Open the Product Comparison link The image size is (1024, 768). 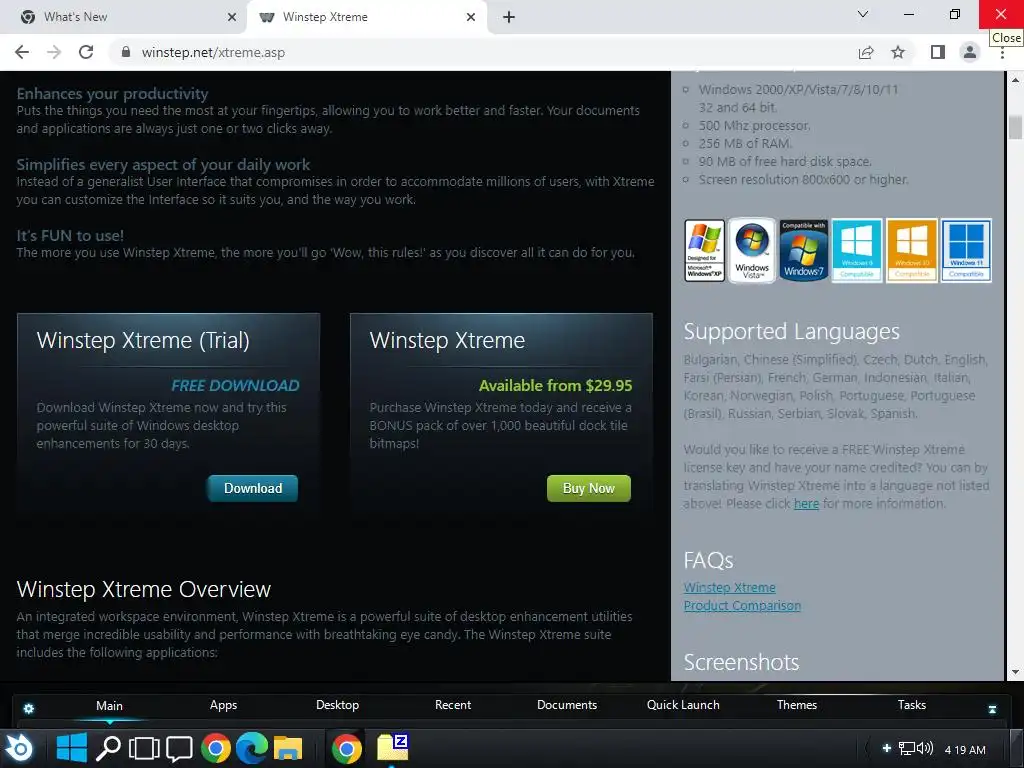click(x=742, y=605)
